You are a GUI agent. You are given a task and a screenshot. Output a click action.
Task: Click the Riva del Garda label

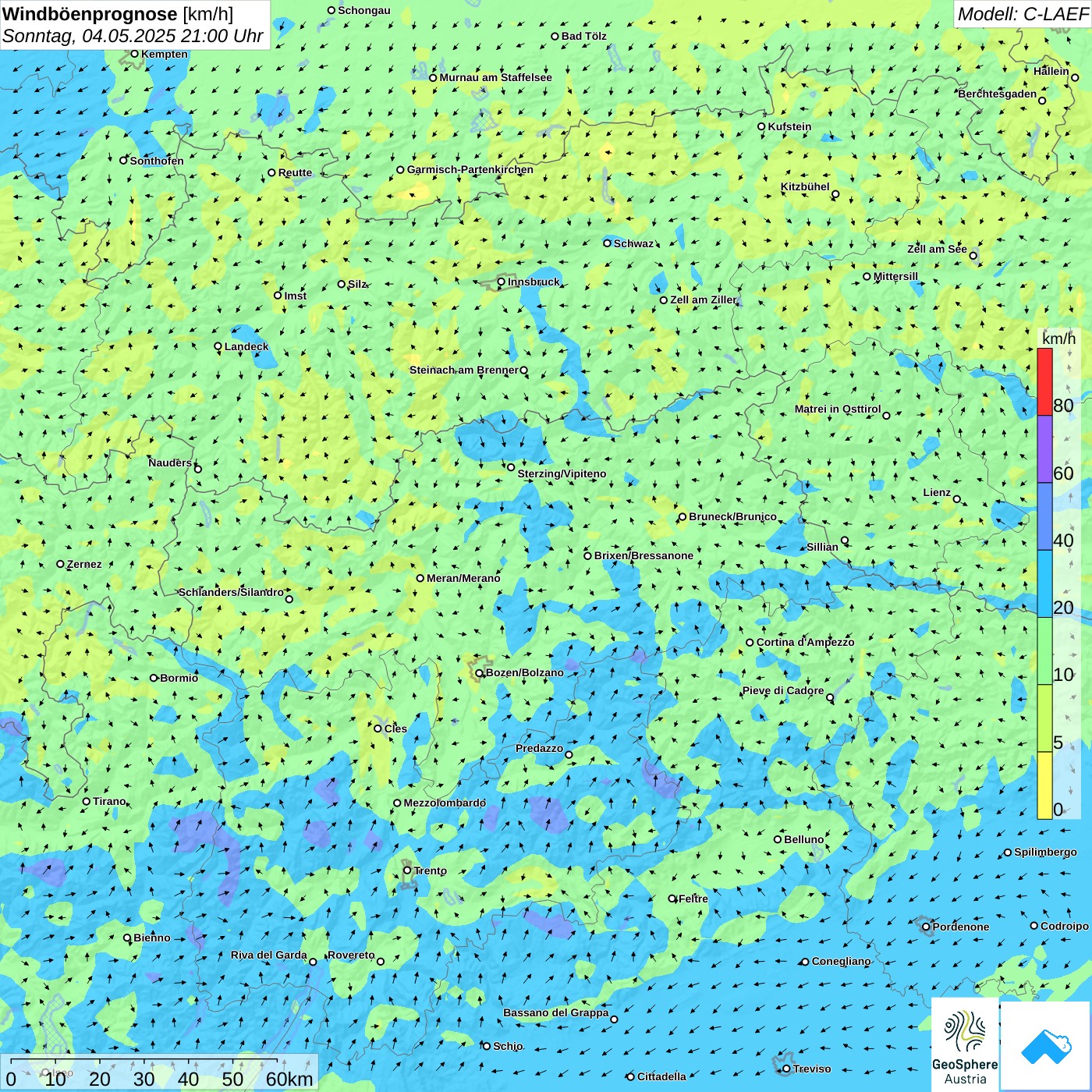[269, 955]
